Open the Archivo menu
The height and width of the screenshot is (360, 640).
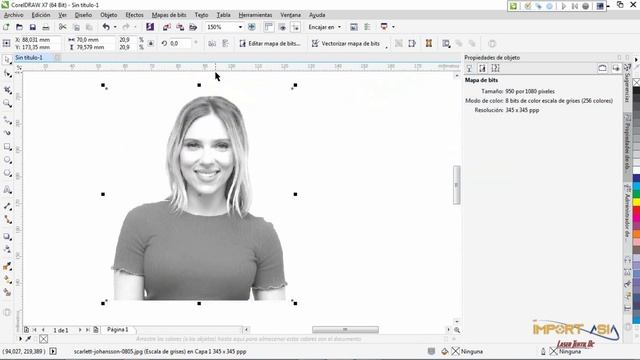(13, 15)
